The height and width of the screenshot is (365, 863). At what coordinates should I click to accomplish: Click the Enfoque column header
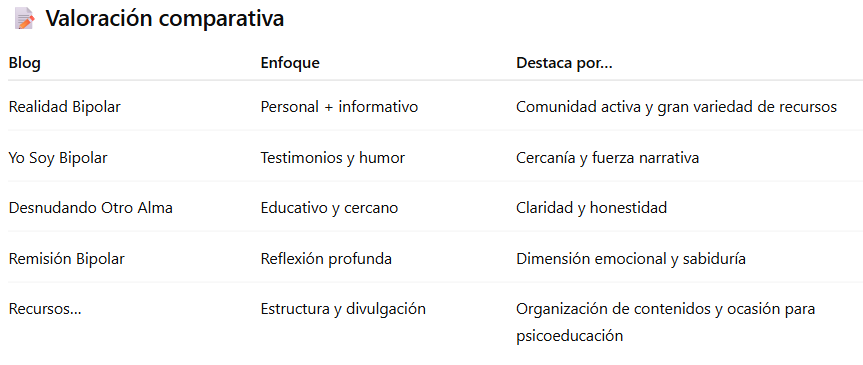(290, 63)
